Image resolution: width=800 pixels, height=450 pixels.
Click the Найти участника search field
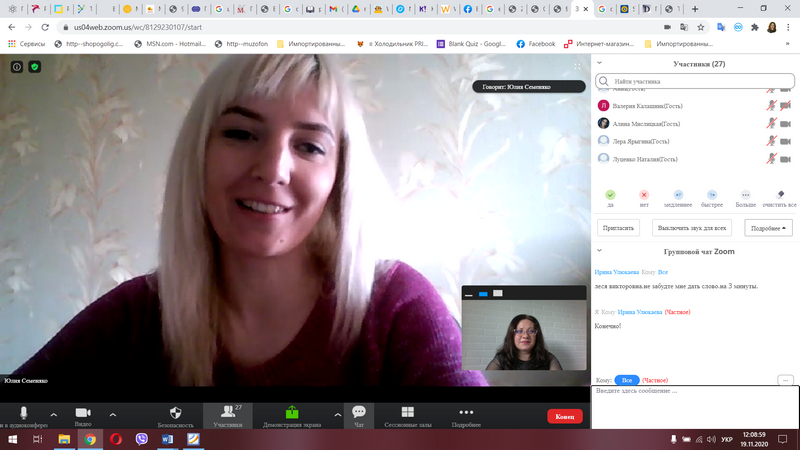click(x=695, y=81)
